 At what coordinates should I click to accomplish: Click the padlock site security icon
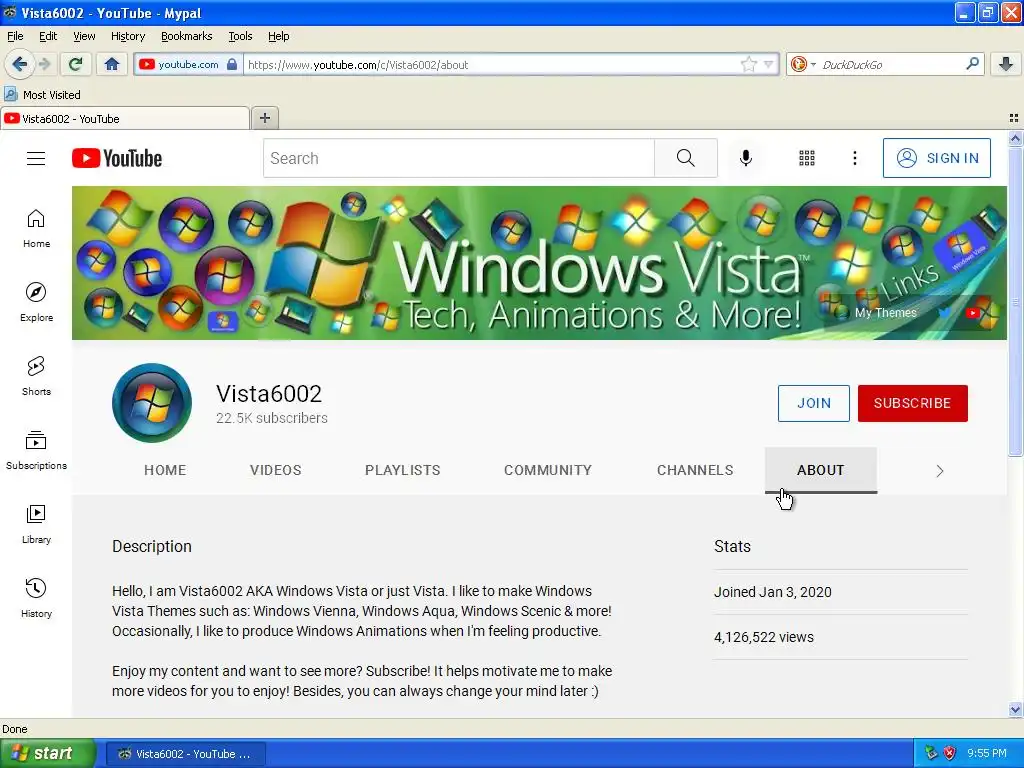232,65
